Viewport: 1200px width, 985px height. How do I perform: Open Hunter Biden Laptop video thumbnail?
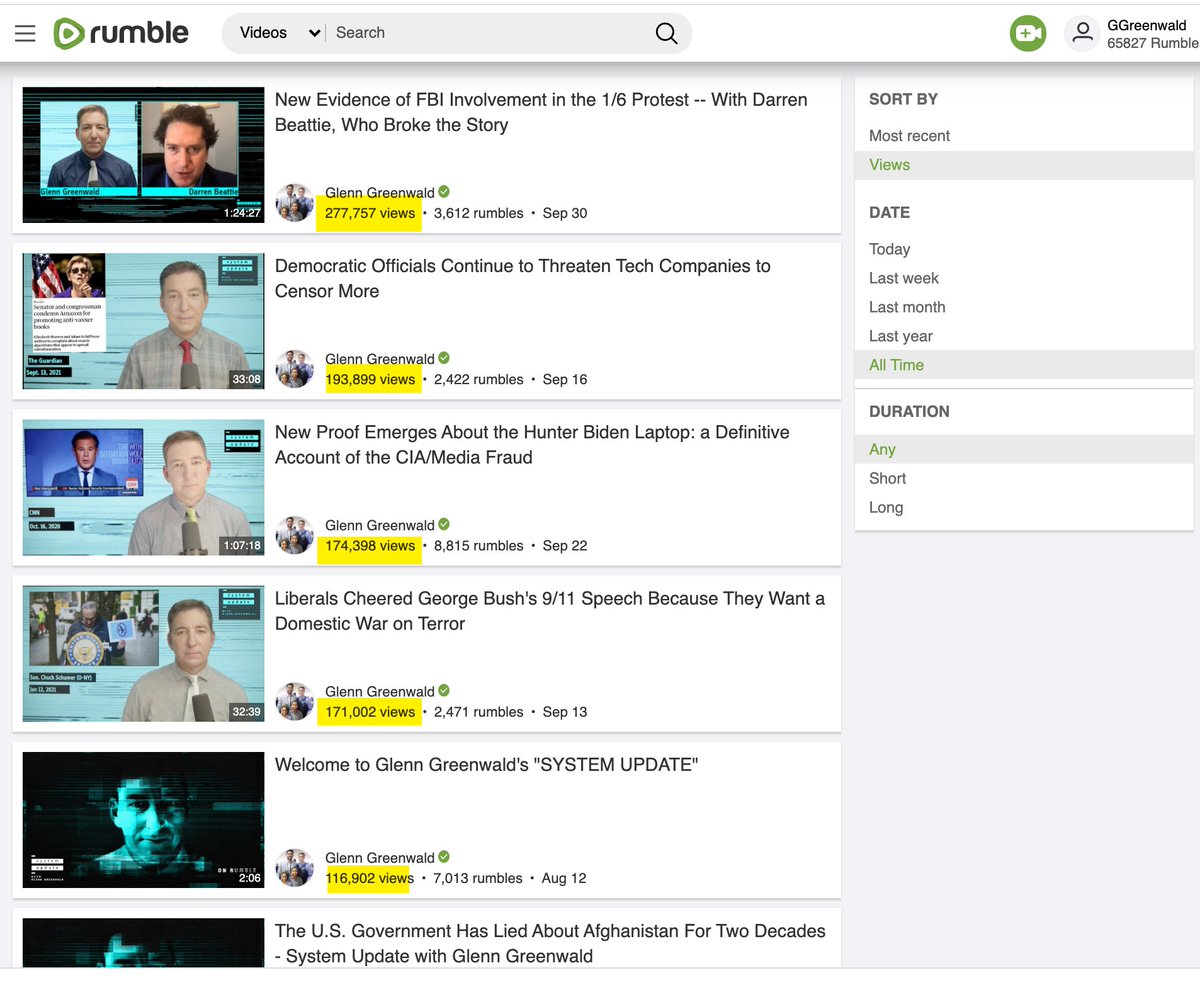click(x=143, y=487)
